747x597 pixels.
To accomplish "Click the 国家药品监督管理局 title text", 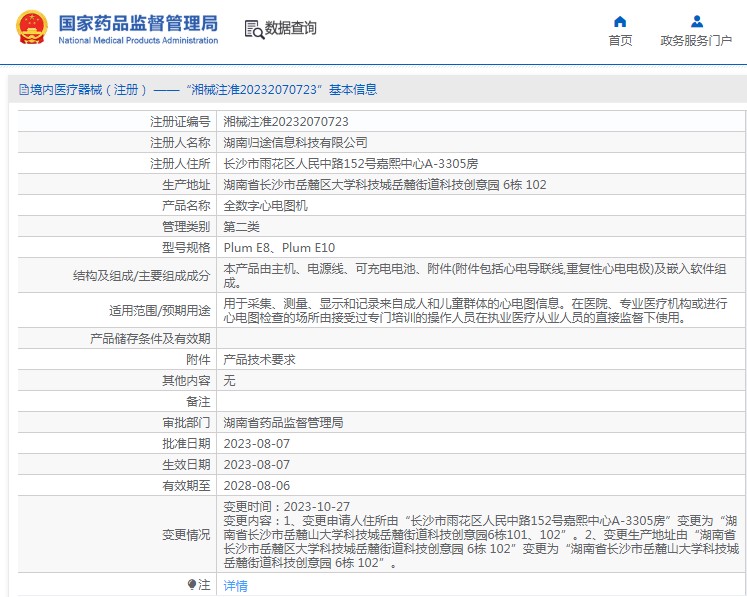I will [x=137, y=22].
